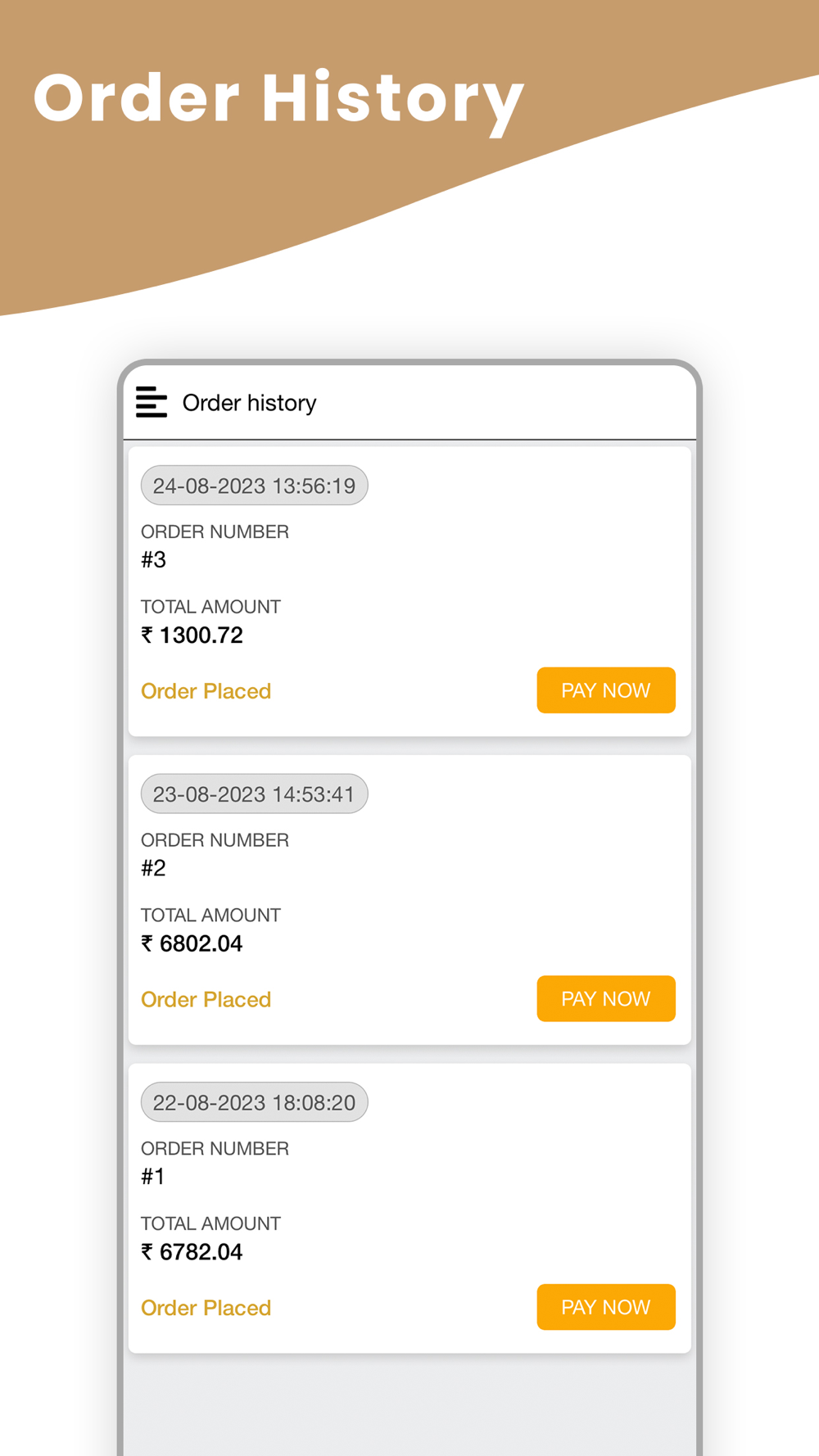Tap Order Placed status of order #3
The width and height of the screenshot is (819, 1456).
[206, 691]
